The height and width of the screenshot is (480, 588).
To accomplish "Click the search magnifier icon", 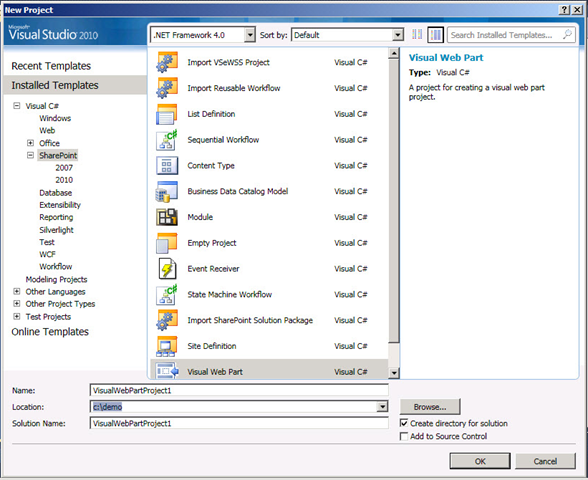I will [567, 34].
